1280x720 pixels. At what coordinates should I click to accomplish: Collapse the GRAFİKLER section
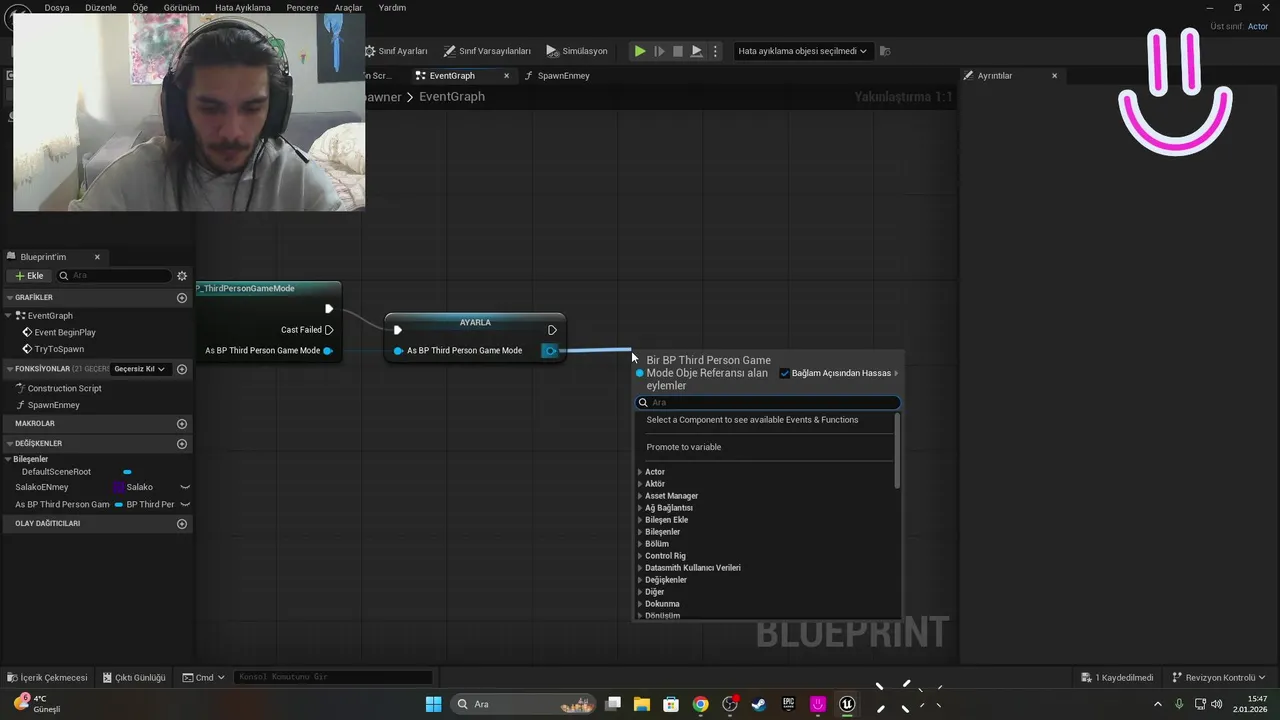(9, 298)
